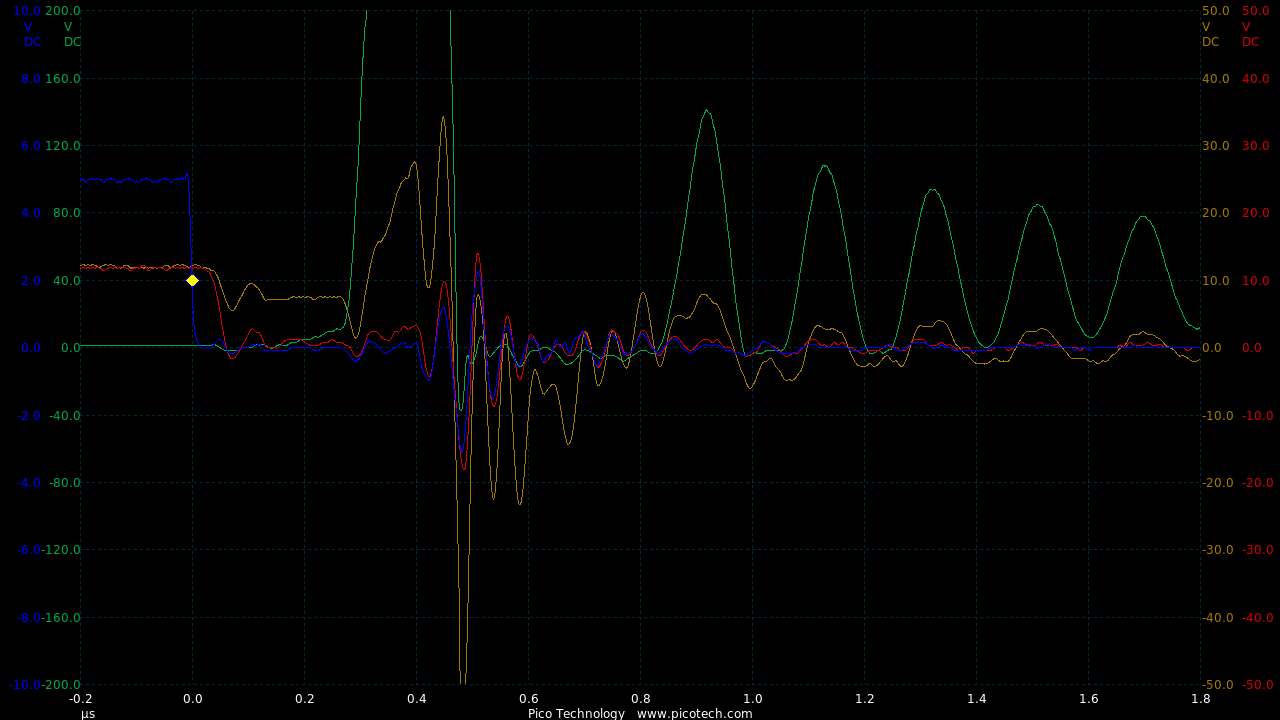Click the yellow axis 30.0 value
The height and width of the screenshot is (720, 1280).
1215,146
